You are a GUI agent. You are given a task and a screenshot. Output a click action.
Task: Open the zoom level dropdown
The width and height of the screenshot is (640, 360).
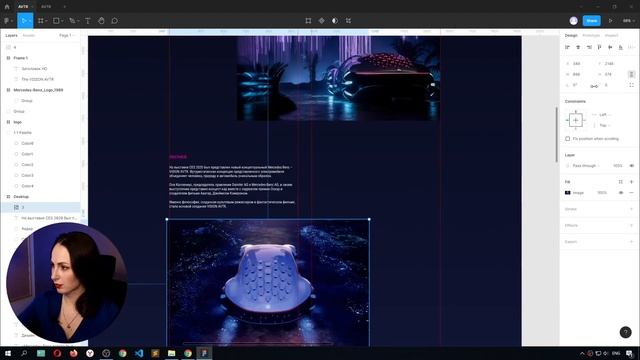point(628,20)
